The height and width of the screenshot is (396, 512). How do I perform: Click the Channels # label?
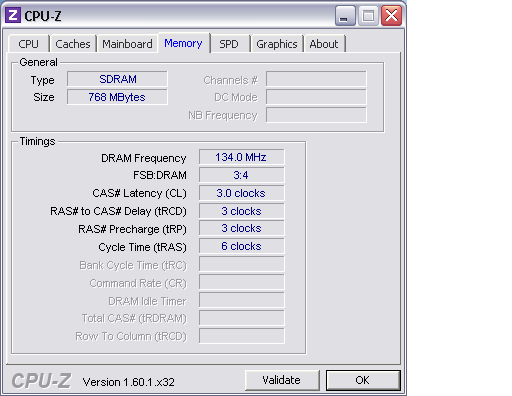(231, 80)
